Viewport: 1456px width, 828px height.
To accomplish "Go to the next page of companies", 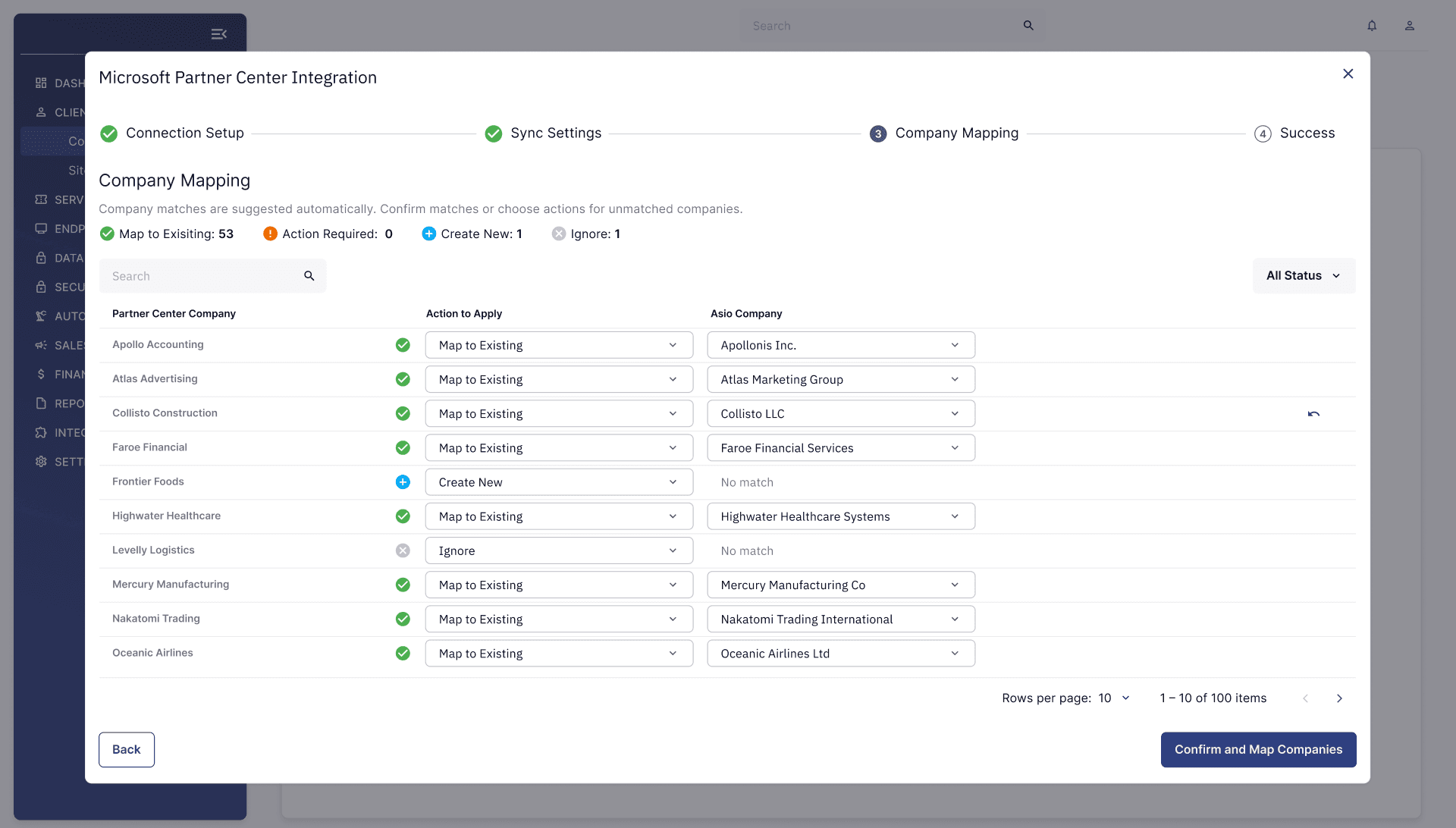I will pos(1339,698).
